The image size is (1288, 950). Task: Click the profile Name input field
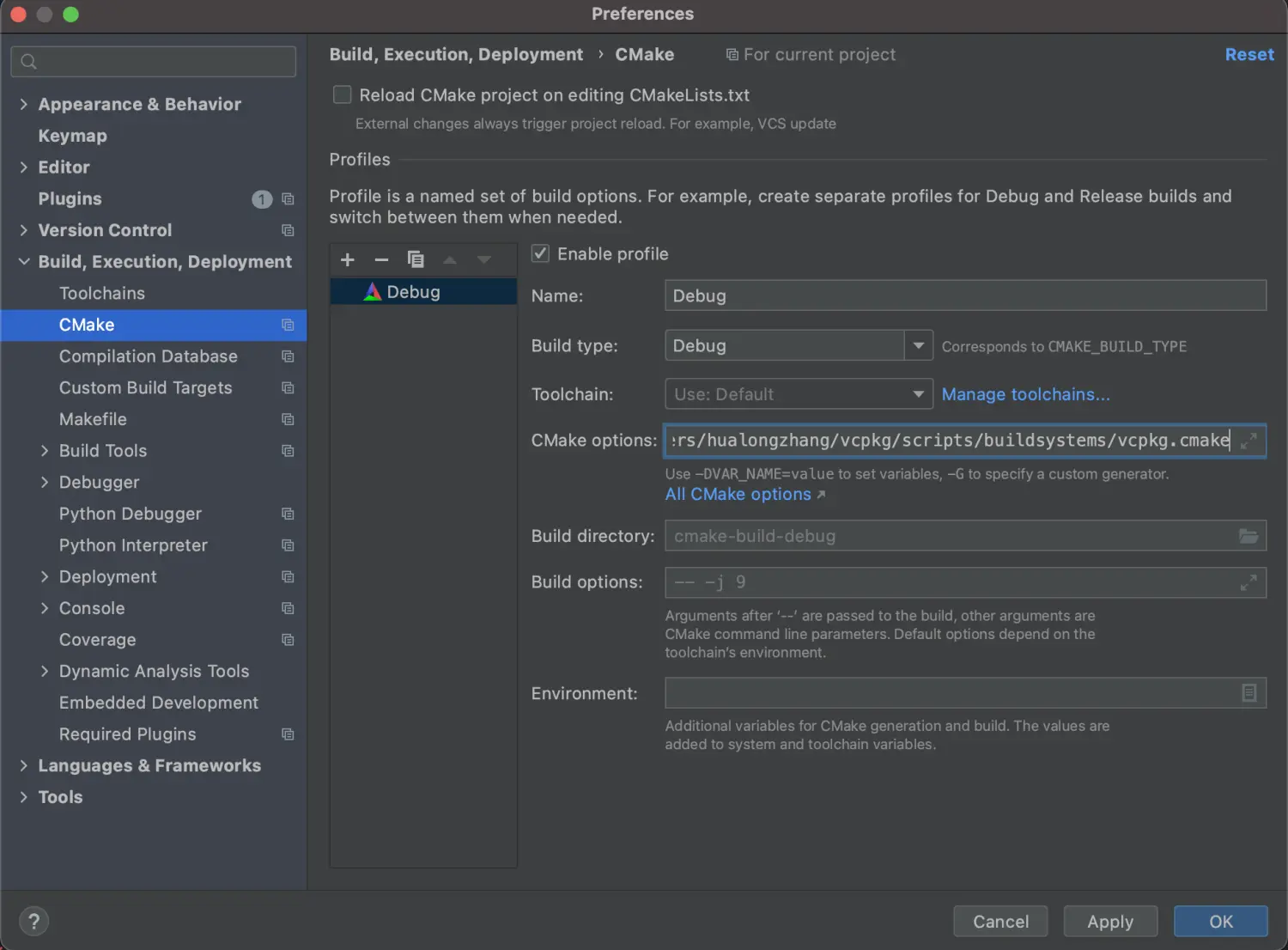tap(966, 295)
